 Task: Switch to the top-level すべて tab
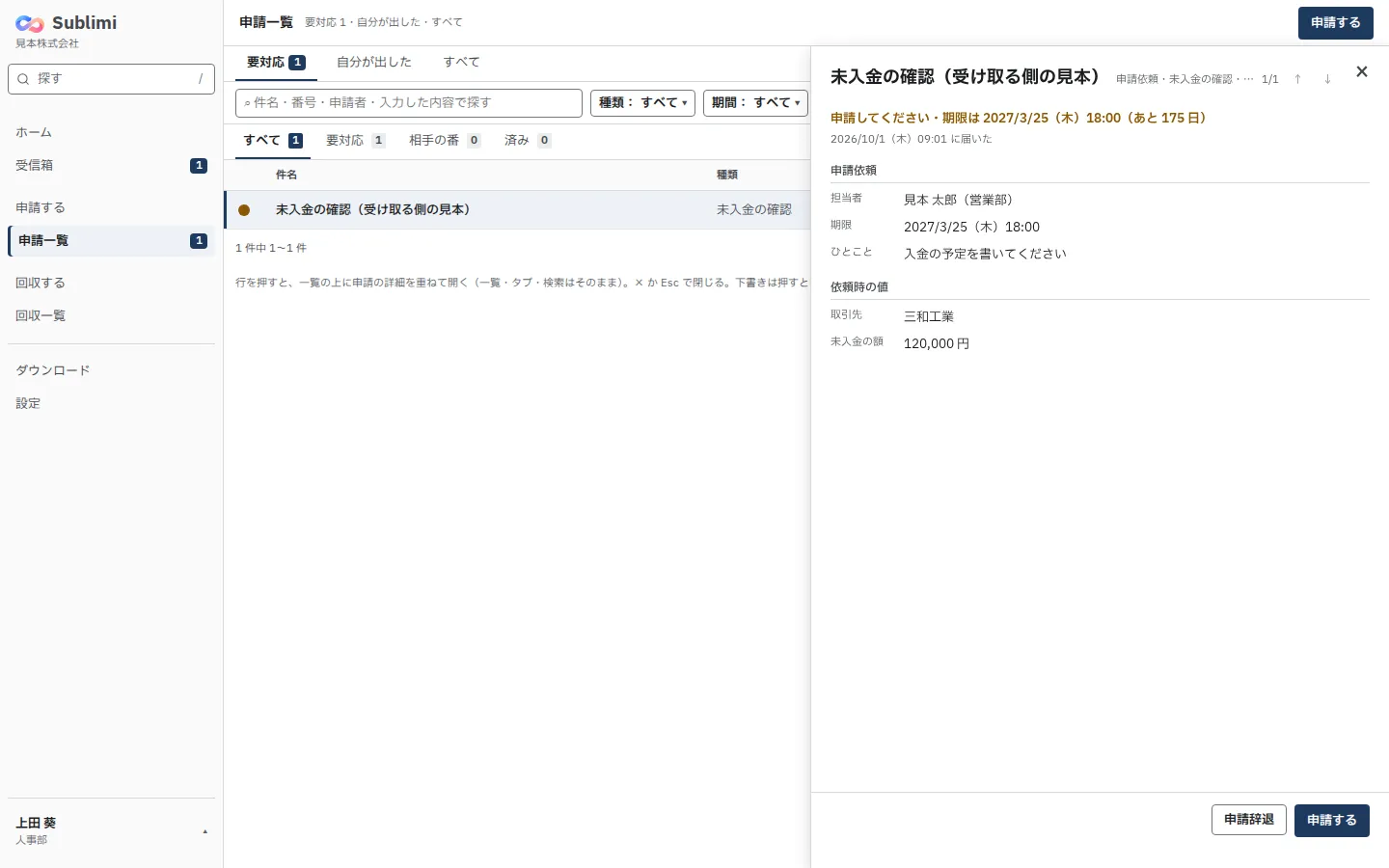(x=461, y=62)
